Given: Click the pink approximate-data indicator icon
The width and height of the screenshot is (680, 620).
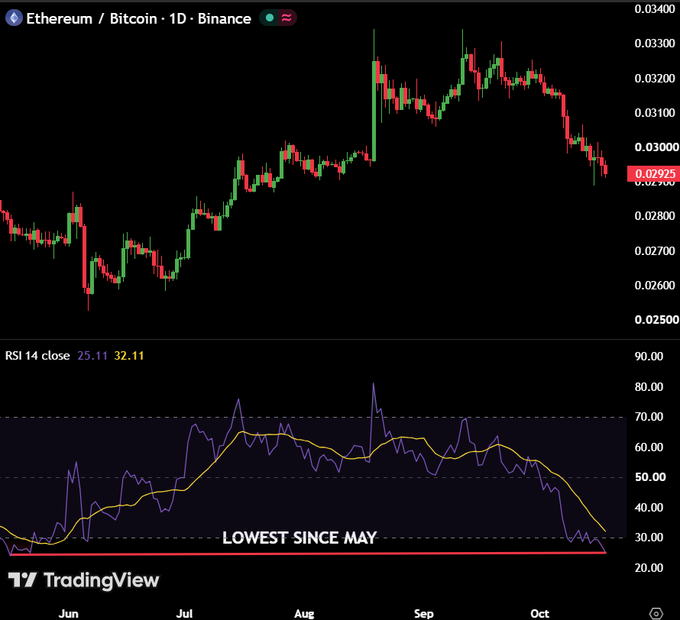Looking at the screenshot, I should (x=286, y=18).
